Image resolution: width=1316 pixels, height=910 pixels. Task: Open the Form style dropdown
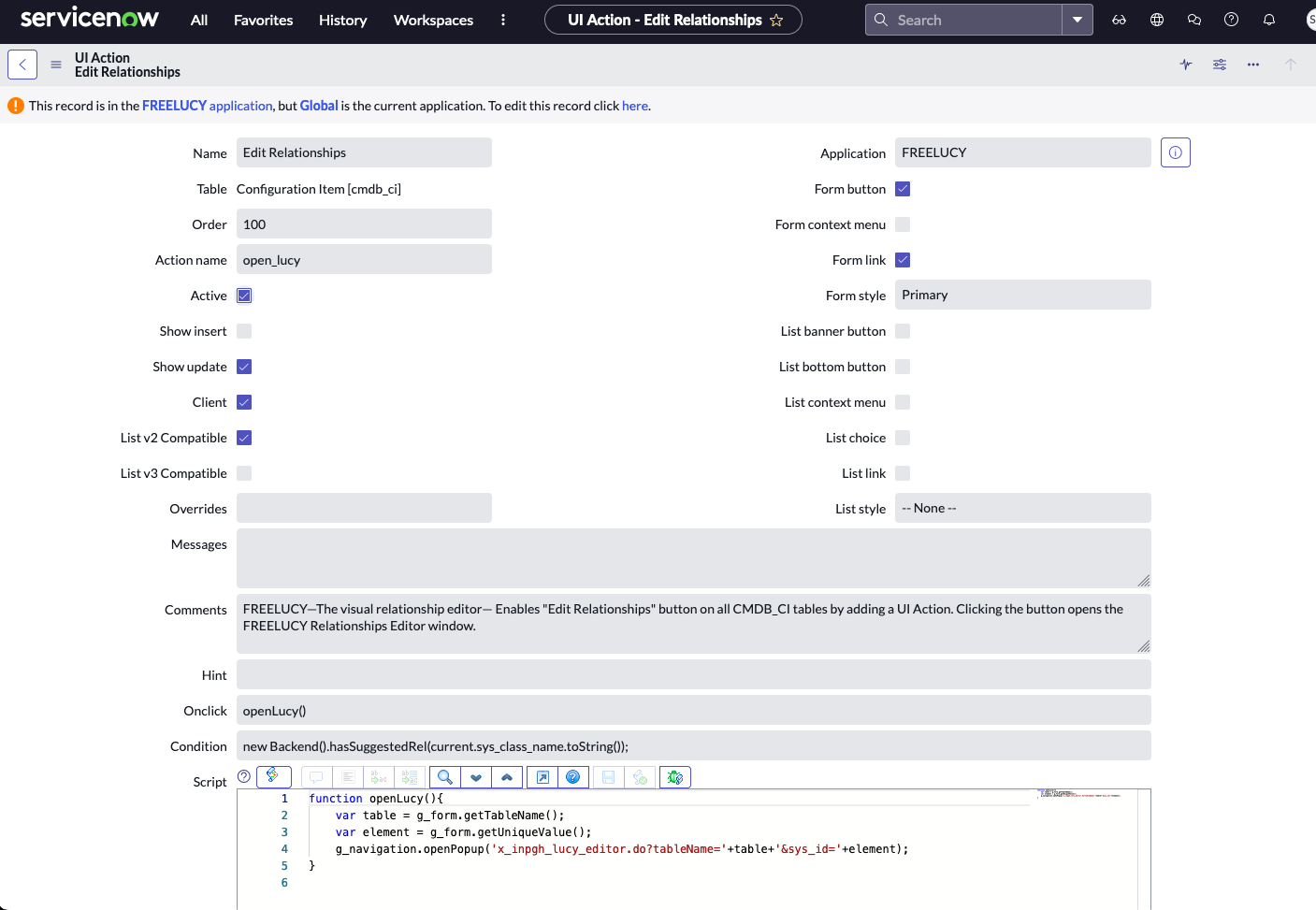[x=1023, y=295]
